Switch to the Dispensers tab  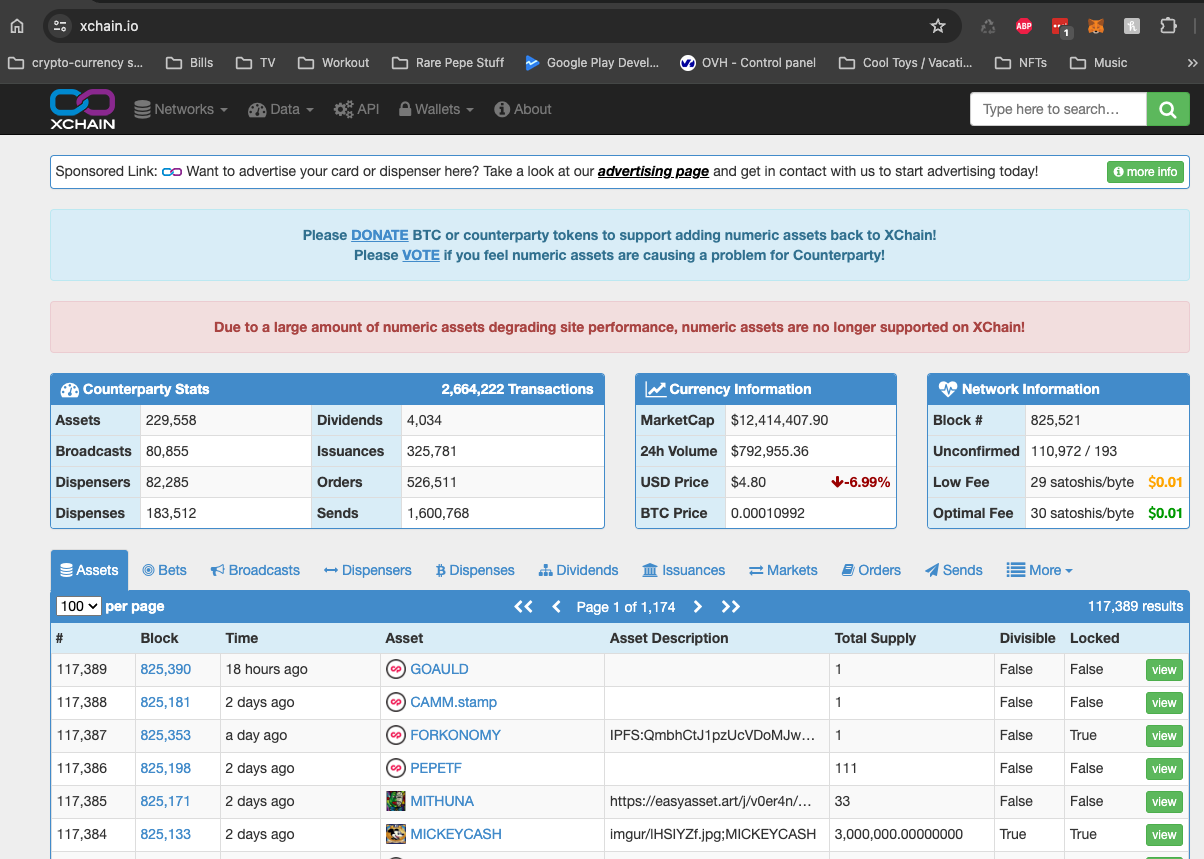pyautogui.click(x=368, y=570)
